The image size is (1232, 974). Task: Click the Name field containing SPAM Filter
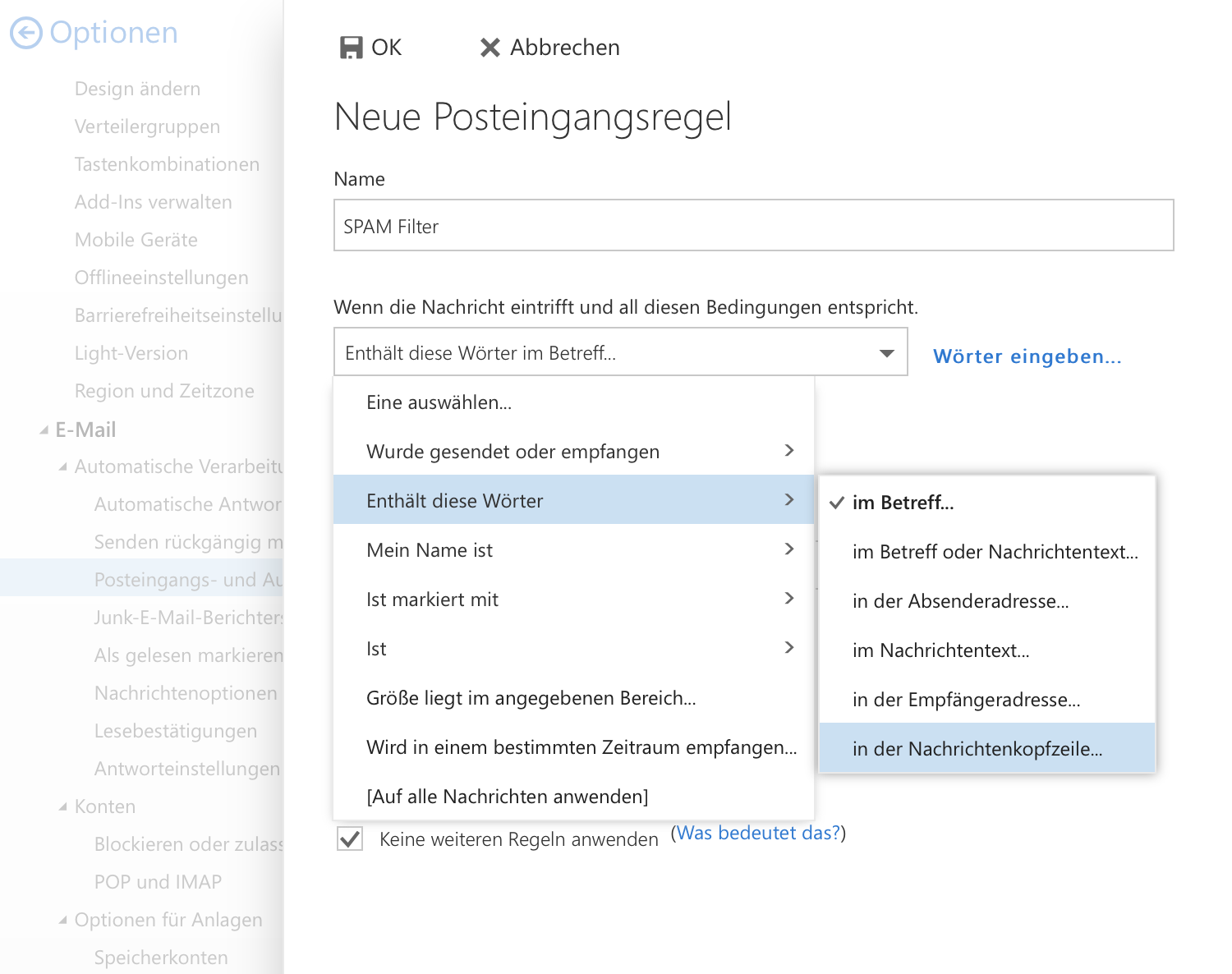(753, 225)
